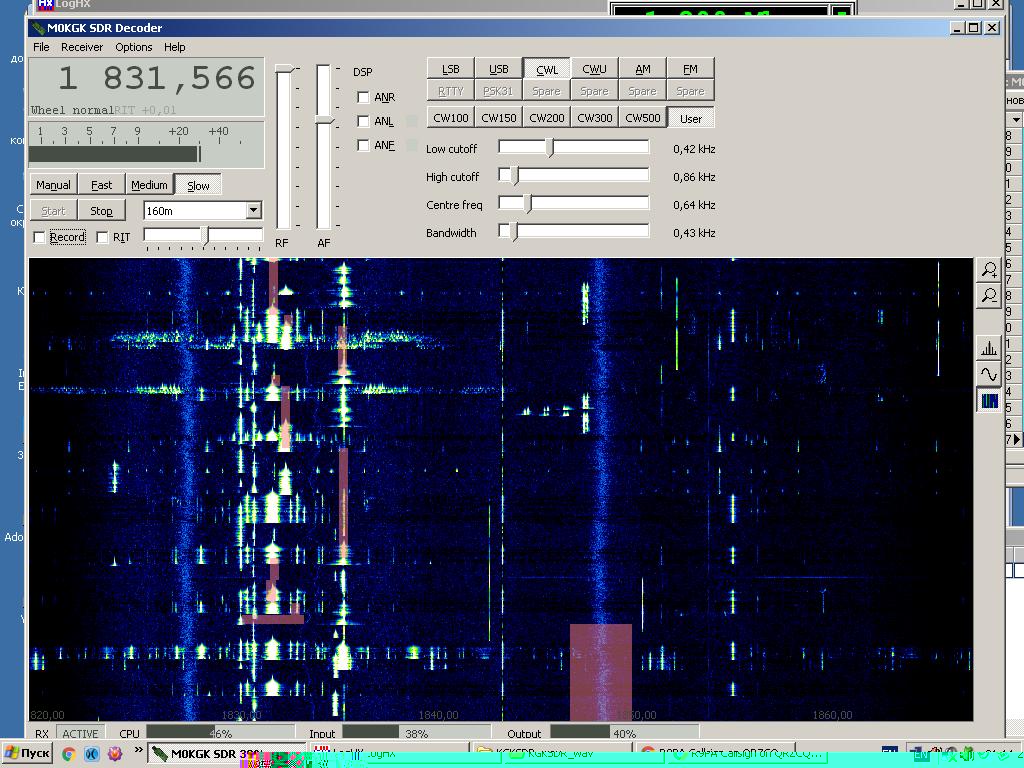The width and height of the screenshot is (1024, 768).
Task: Click the purple quick launch icon
Action: [115, 754]
